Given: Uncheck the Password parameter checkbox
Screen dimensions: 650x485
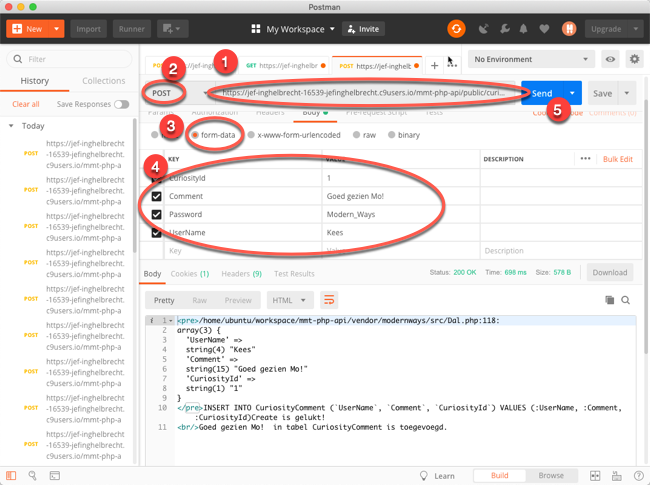Looking at the screenshot, I should (x=156, y=214).
